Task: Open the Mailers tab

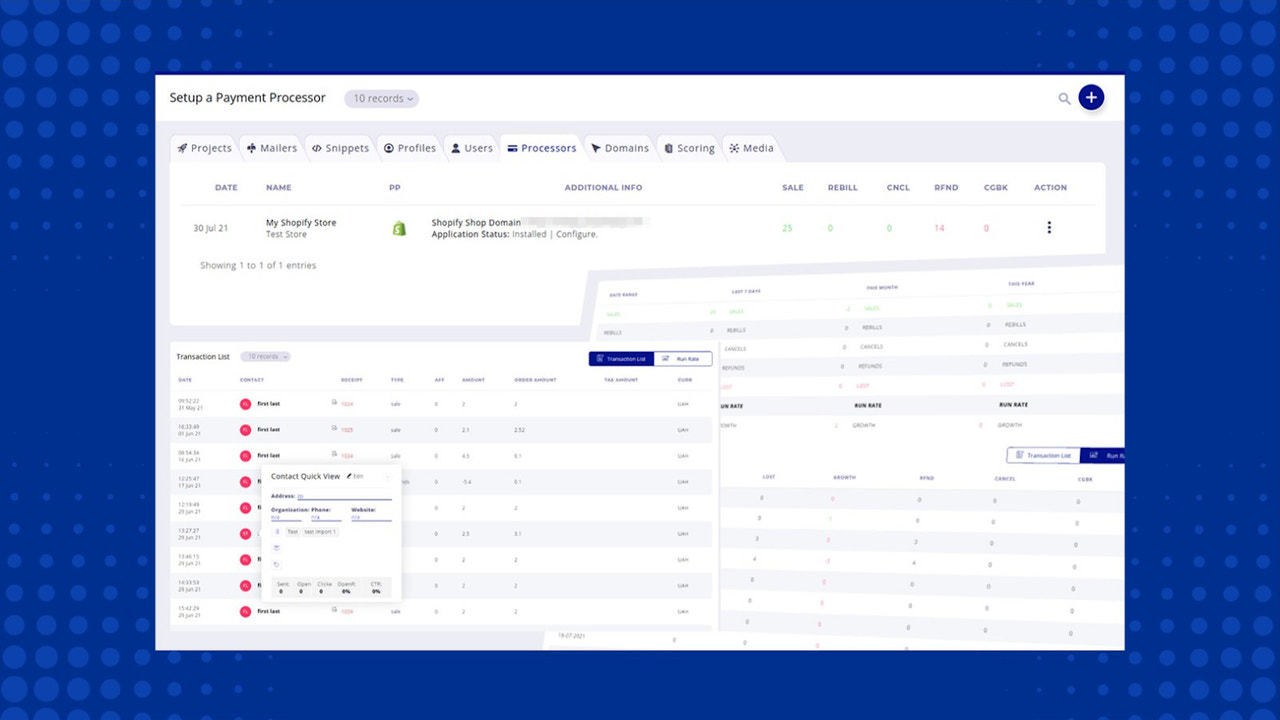Action: (x=271, y=147)
